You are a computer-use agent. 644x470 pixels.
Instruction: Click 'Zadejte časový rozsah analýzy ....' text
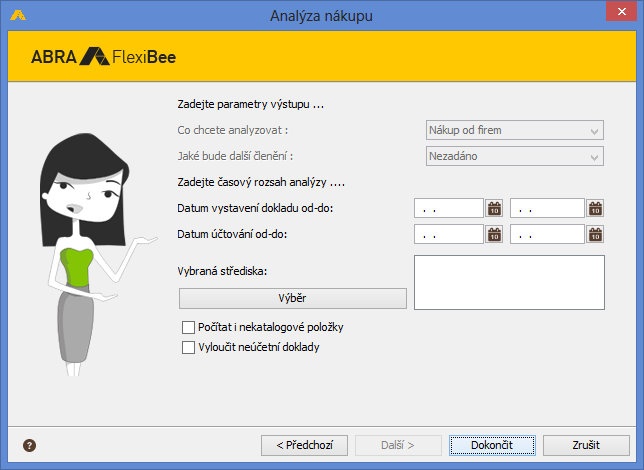[261, 182]
